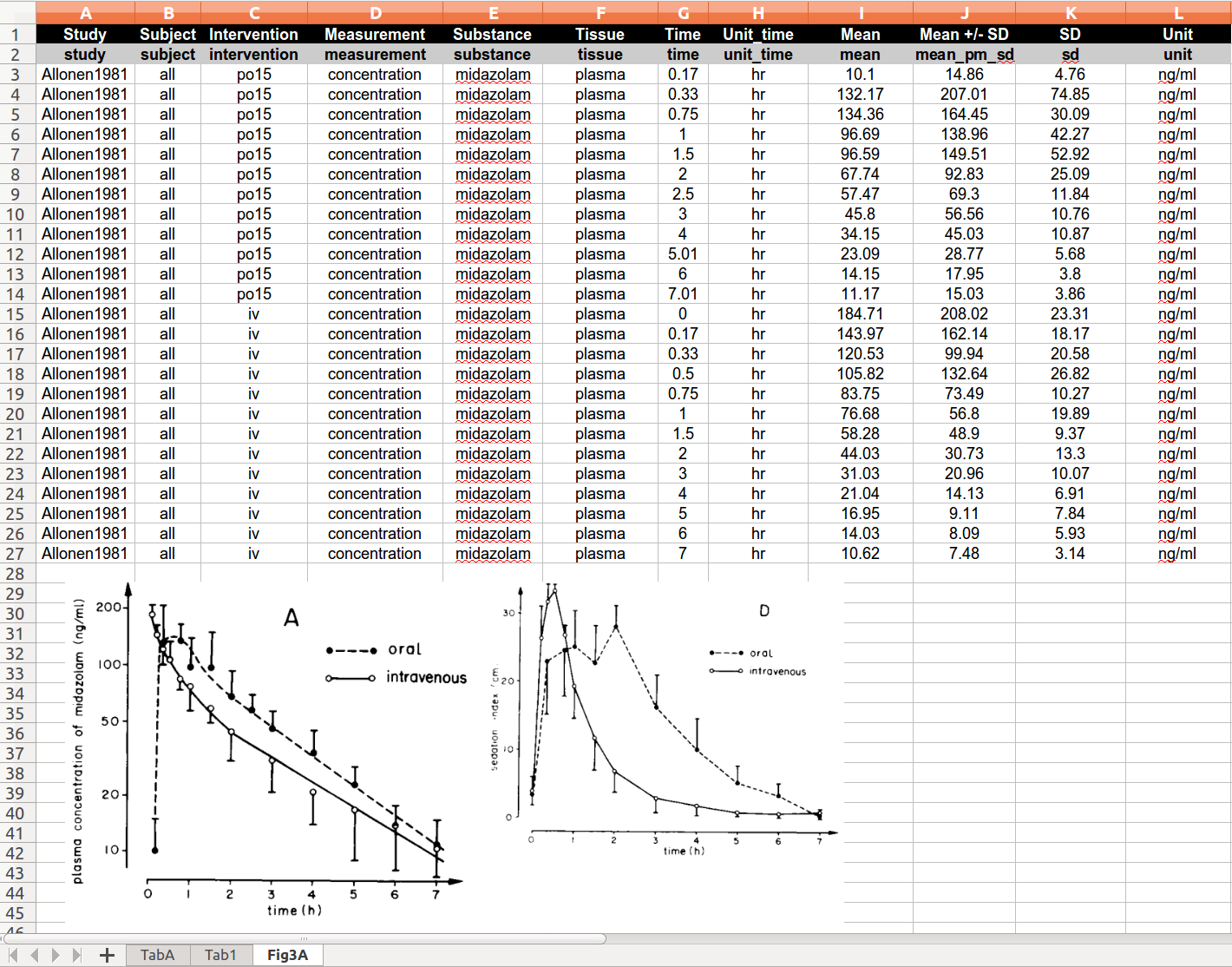Select row 27 header

pos(17,554)
